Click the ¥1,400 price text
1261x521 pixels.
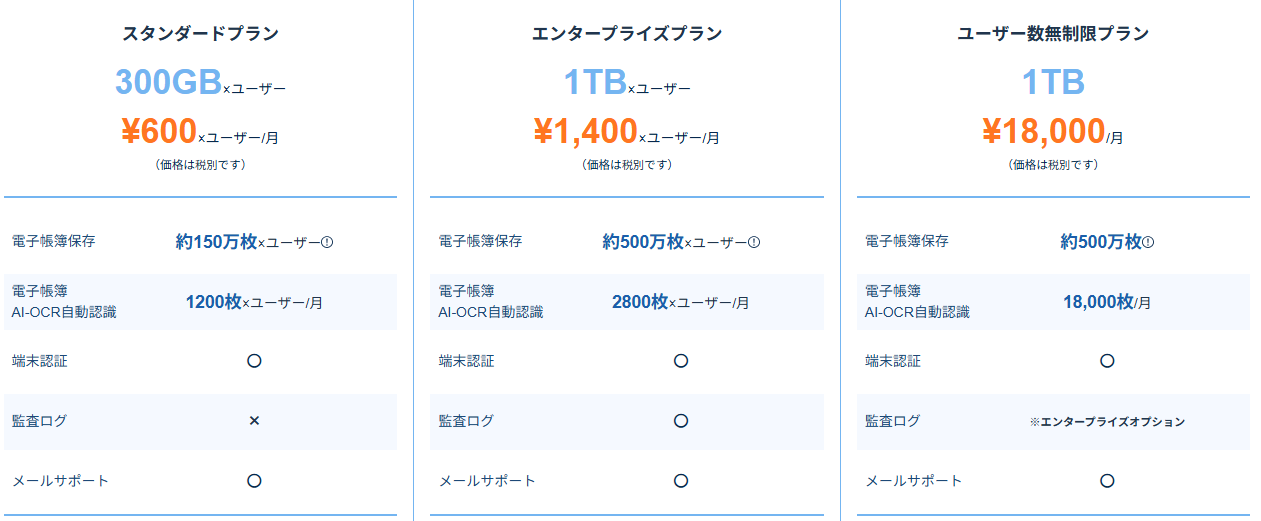[585, 131]
